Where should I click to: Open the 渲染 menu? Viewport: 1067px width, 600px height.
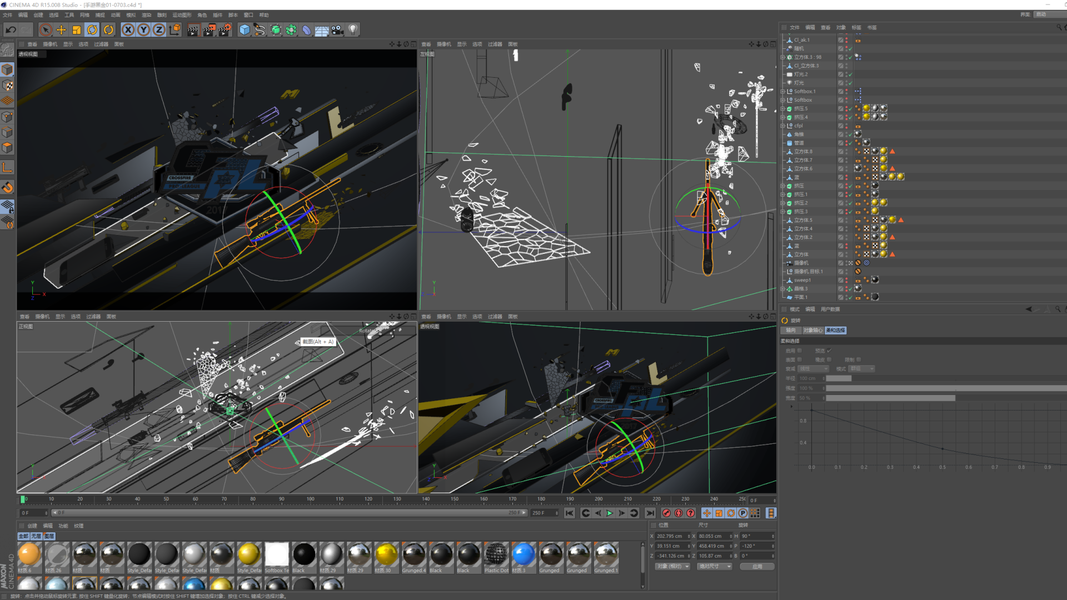146,15
